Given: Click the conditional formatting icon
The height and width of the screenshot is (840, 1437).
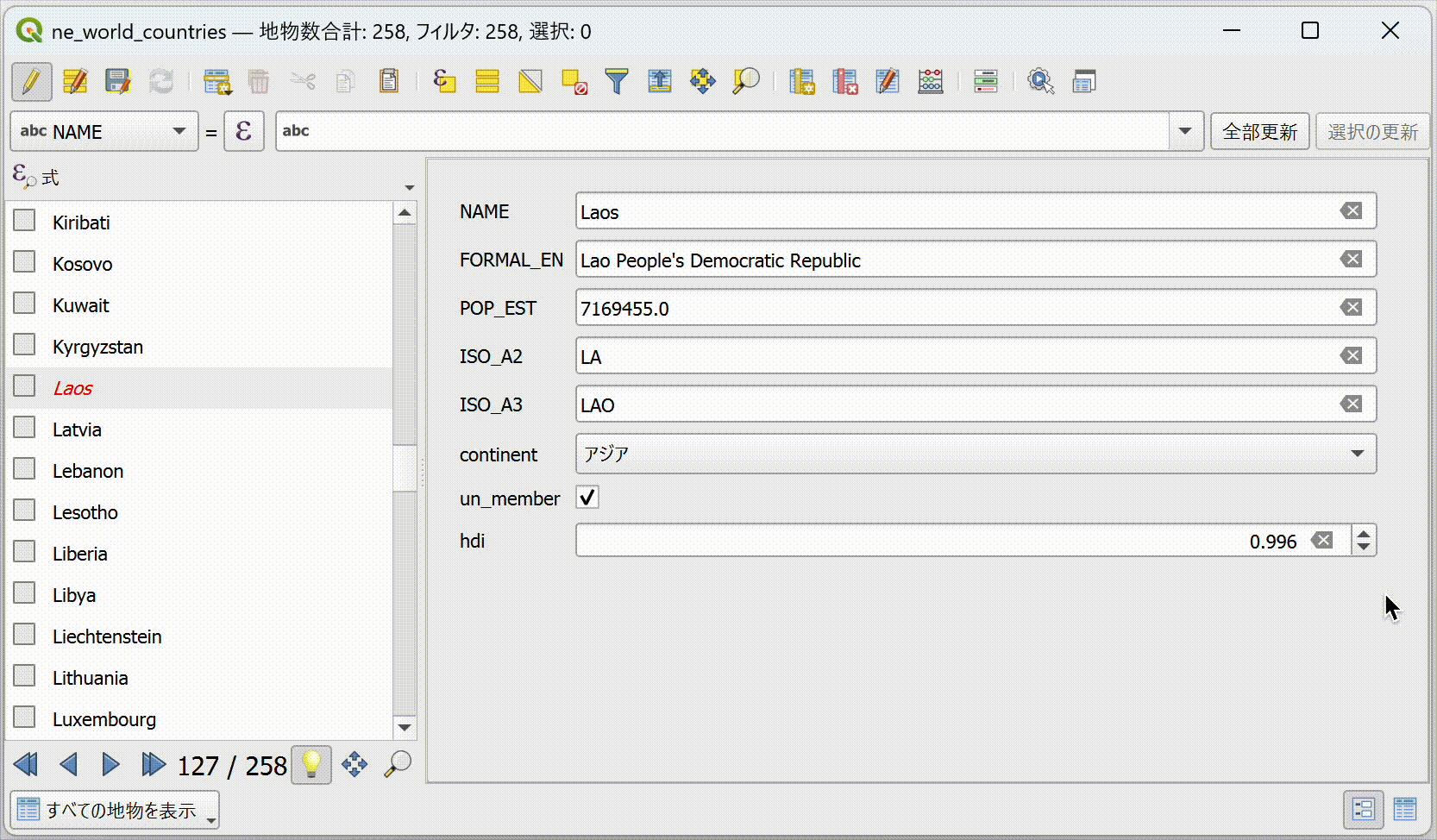Looking at the screenshot, I should pyautogui.click(x=985, y=82).
